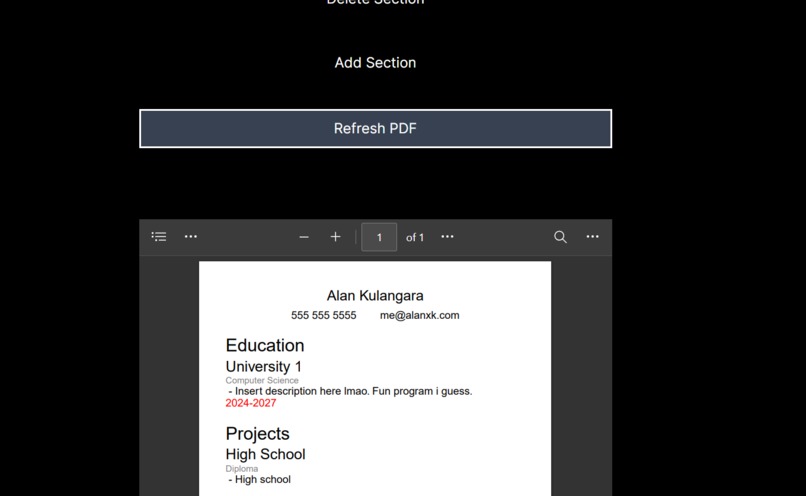This screenshot has width=806, height=496.
Task: Open PDF search with magnifier icon
Action: [x=560, y=236]
